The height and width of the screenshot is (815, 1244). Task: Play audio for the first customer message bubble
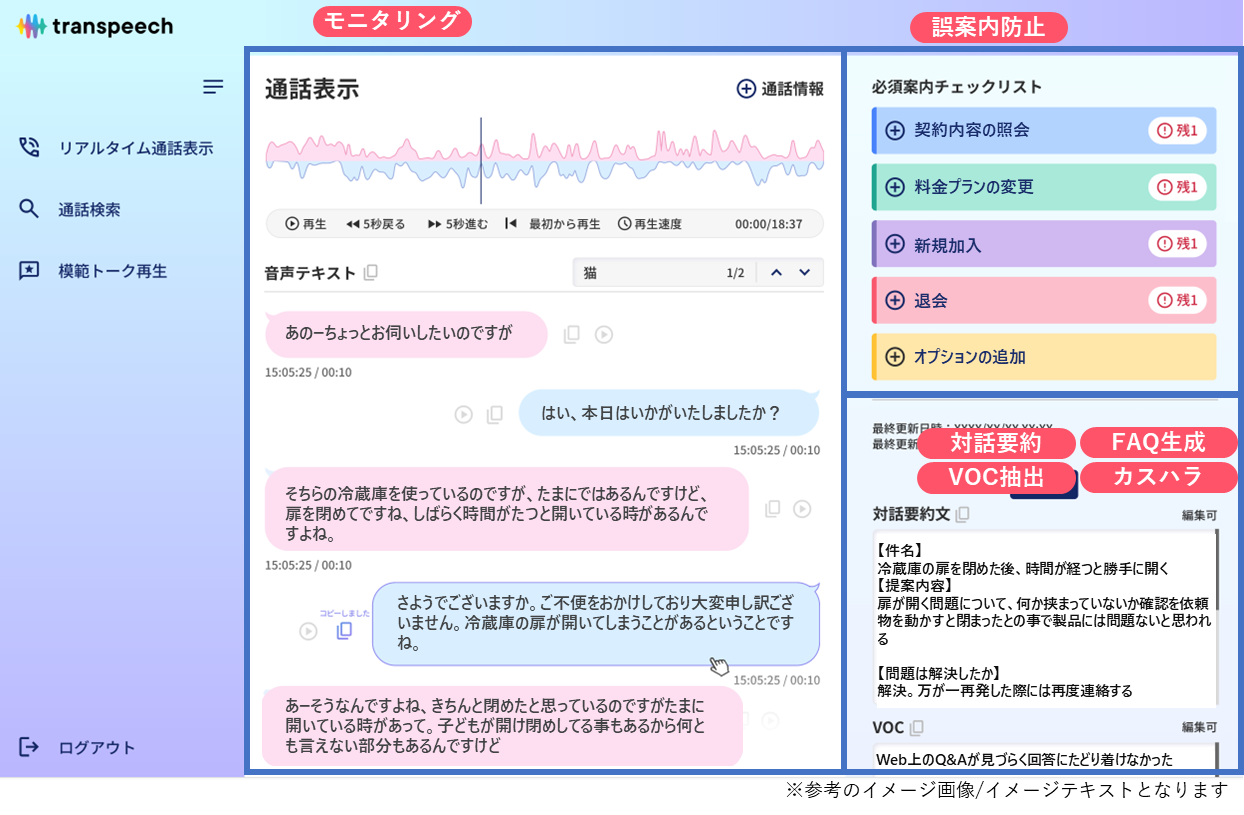(604, 334)
